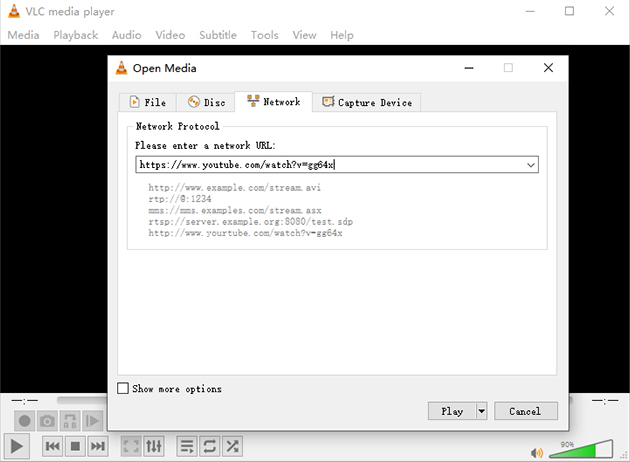Click the Open Media dialog cone icon
The width and height of the screenshot is (630, 462).
(x=121, y=68)
